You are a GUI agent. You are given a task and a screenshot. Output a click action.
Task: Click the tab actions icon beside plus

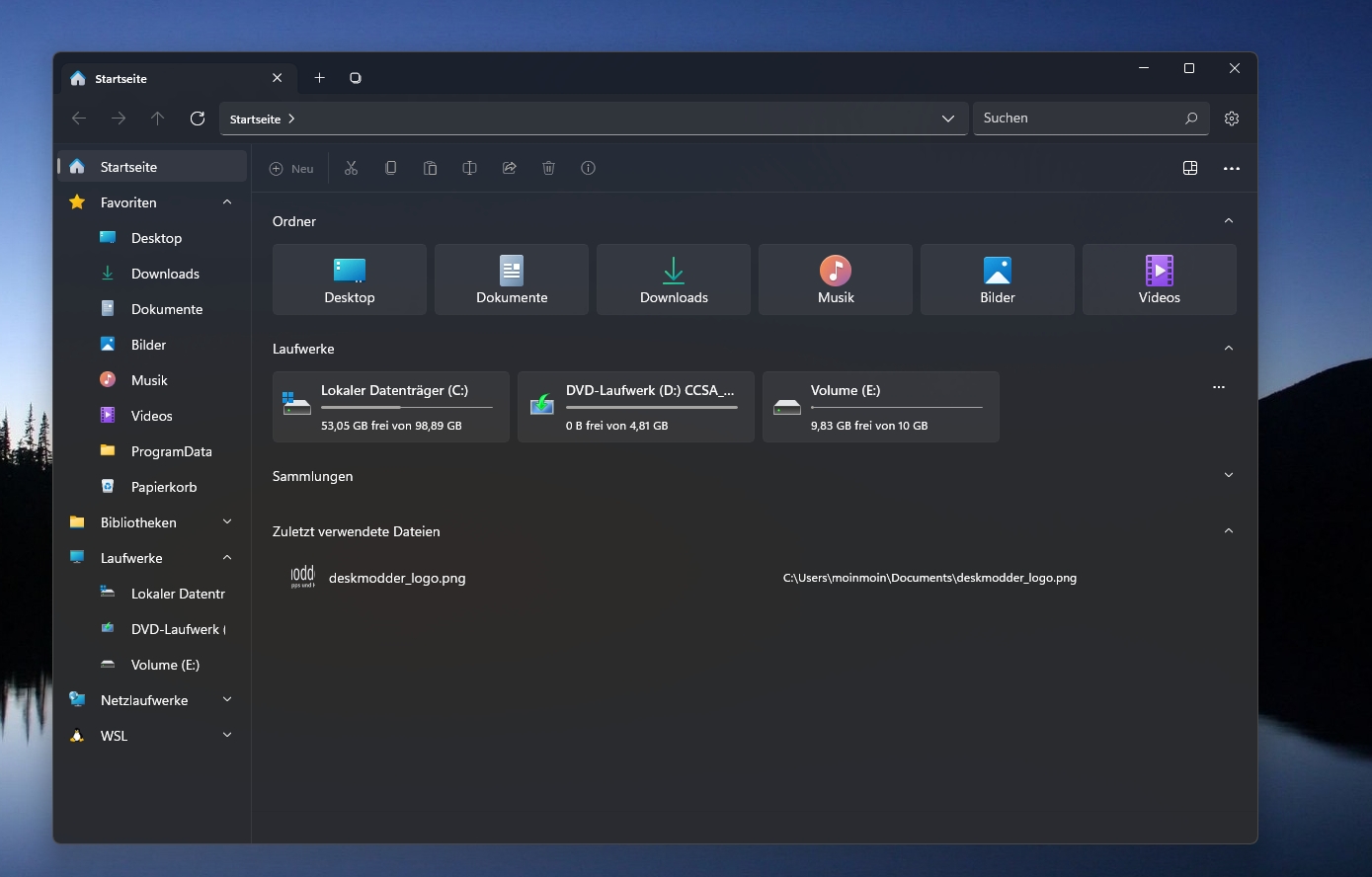tap(356, 78)
